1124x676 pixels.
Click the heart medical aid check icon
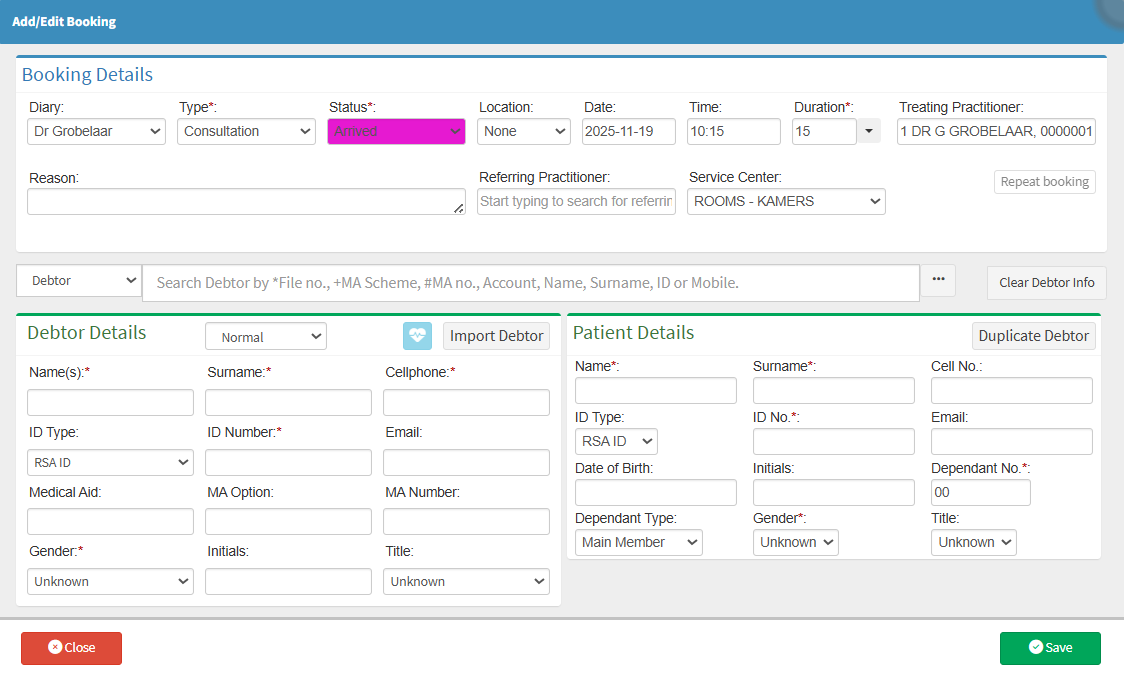(x=417, y=336)
